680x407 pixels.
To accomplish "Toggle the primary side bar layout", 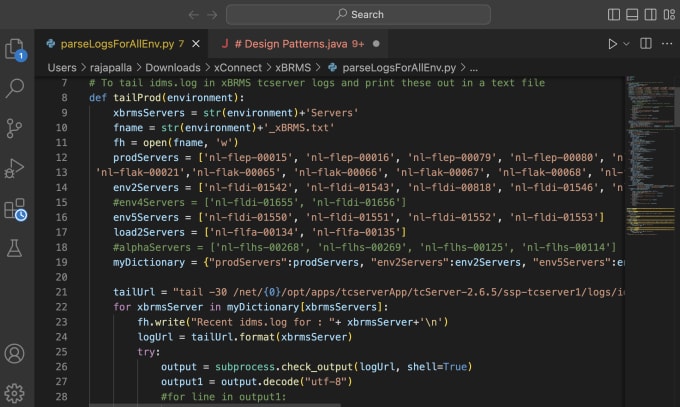I will point(614,15).
